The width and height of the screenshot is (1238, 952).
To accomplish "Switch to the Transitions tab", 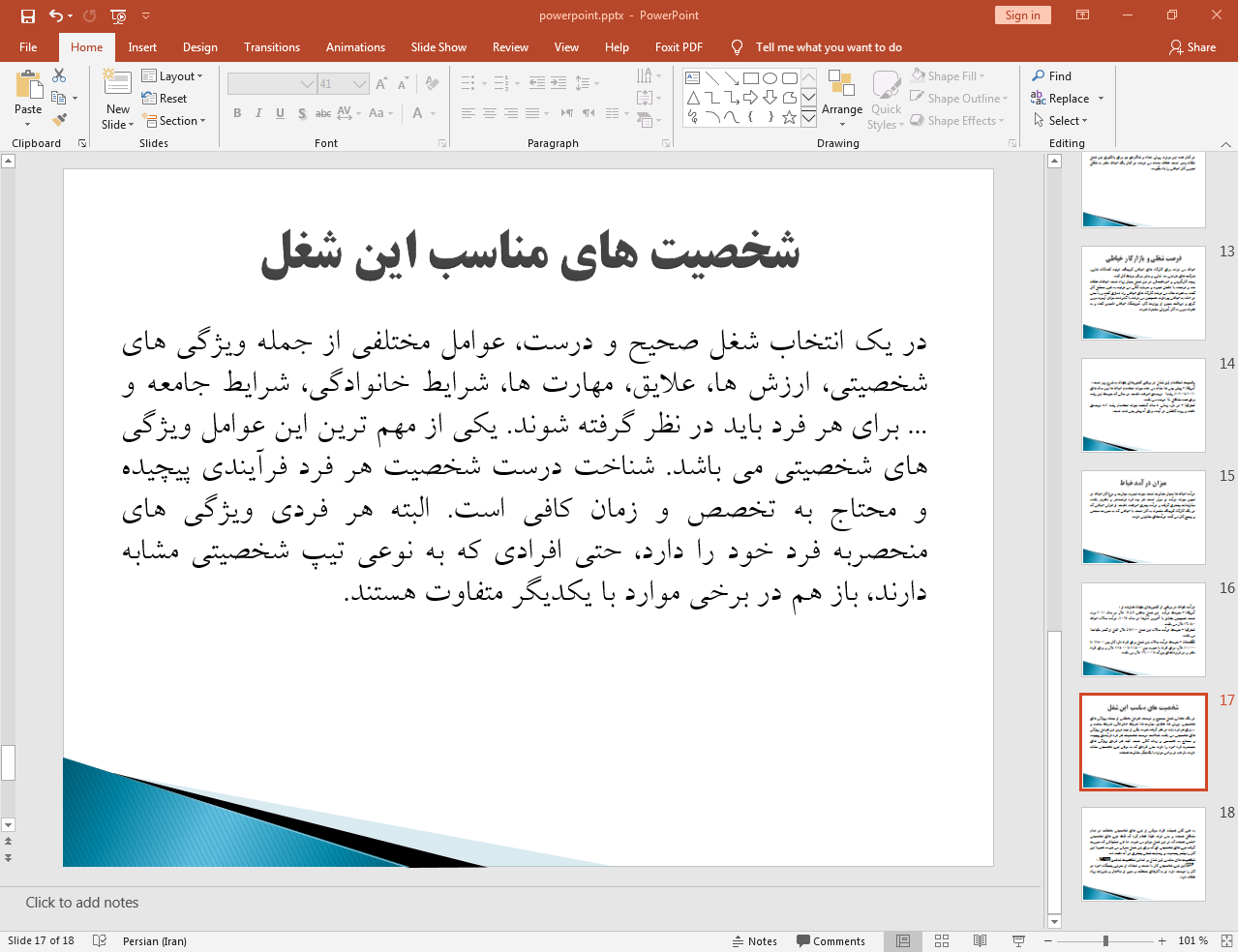I will 272,46.
